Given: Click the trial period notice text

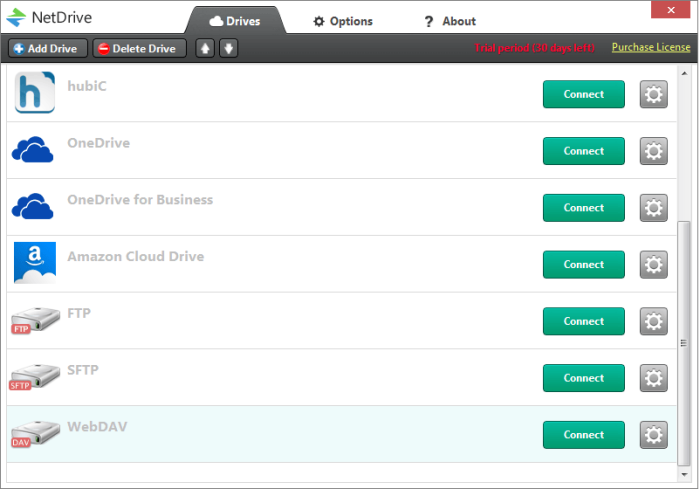Looking at the screenshot, I should click(534, 48).
